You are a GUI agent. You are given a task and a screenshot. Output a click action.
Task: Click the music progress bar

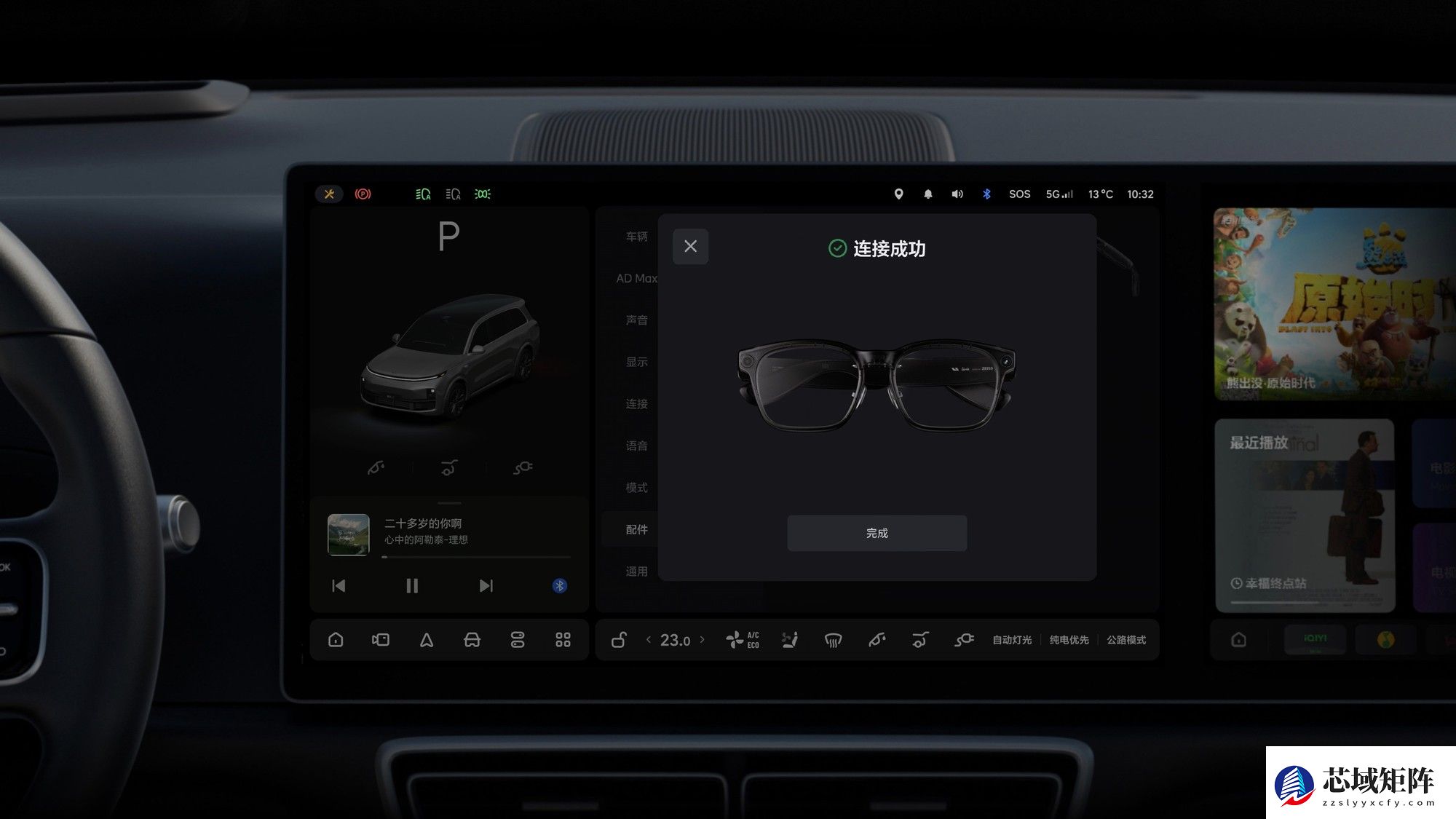[x=477, y=557]
